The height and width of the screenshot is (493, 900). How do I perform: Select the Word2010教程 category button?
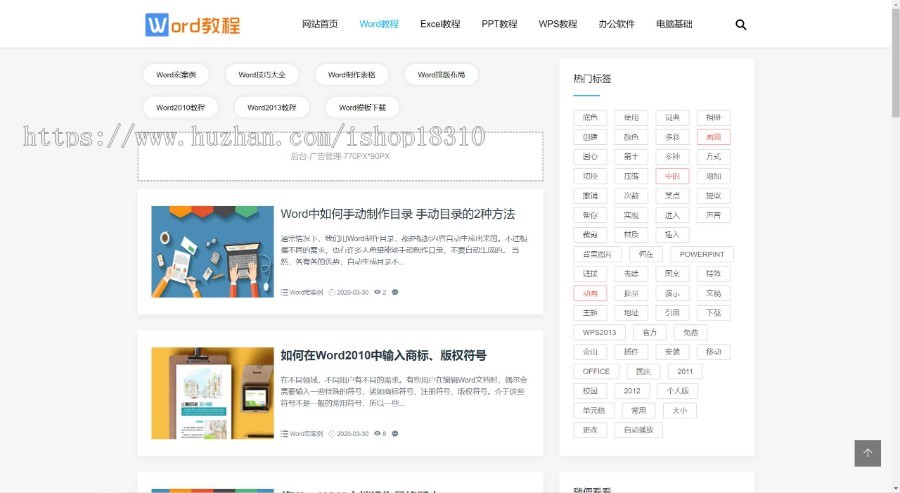click(180, 107)
